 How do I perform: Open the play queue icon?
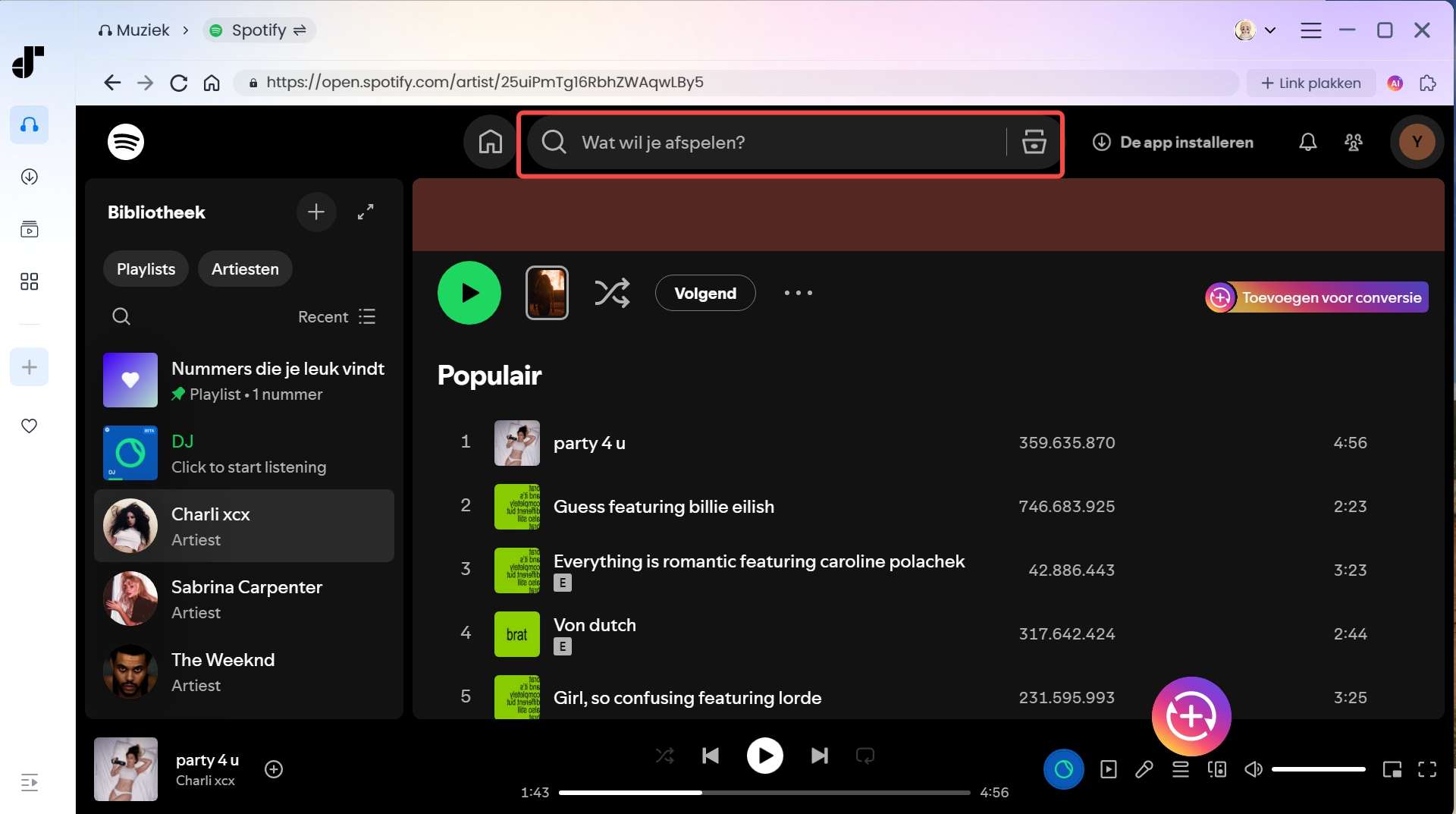coord(1180,768)
